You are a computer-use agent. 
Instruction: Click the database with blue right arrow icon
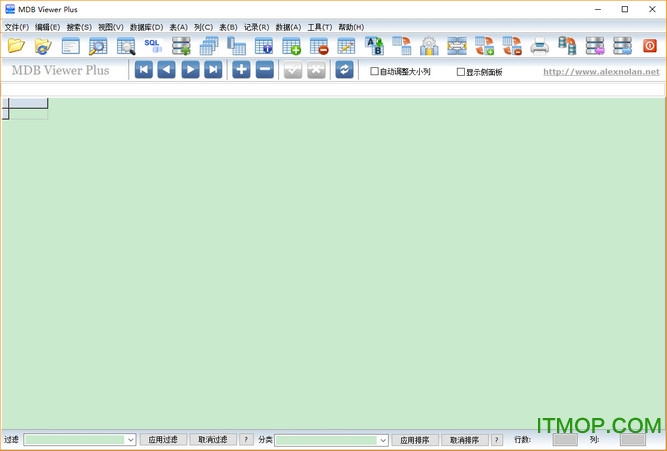click(x=622, y=46)
